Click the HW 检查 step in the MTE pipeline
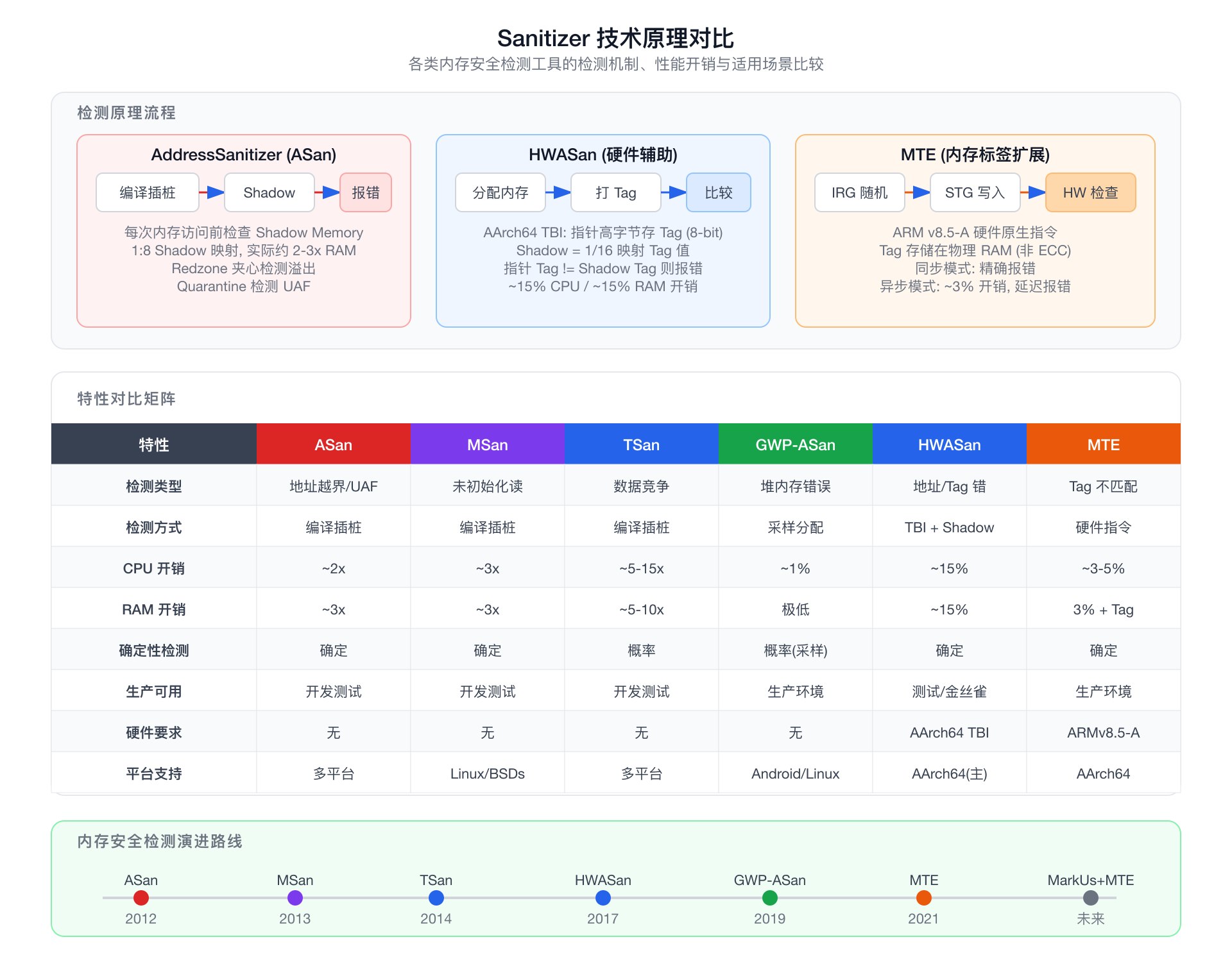Viewport: 1232px width, 962px height. (1091, 192)
